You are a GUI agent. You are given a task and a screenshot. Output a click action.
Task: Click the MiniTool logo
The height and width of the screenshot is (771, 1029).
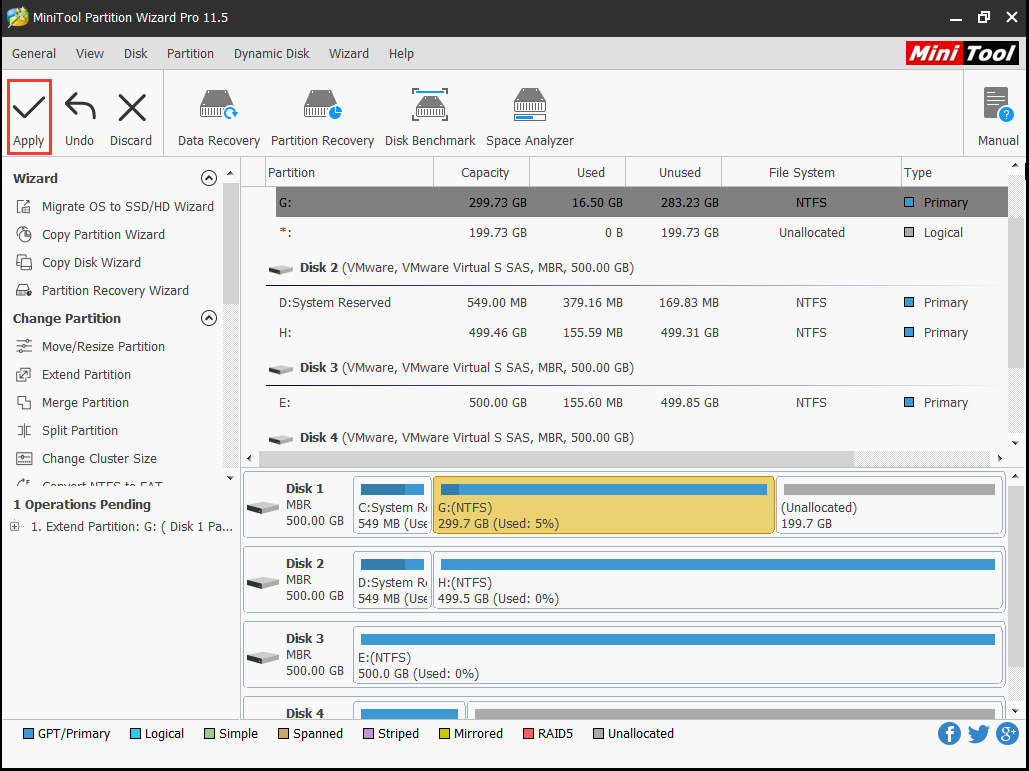962,53
